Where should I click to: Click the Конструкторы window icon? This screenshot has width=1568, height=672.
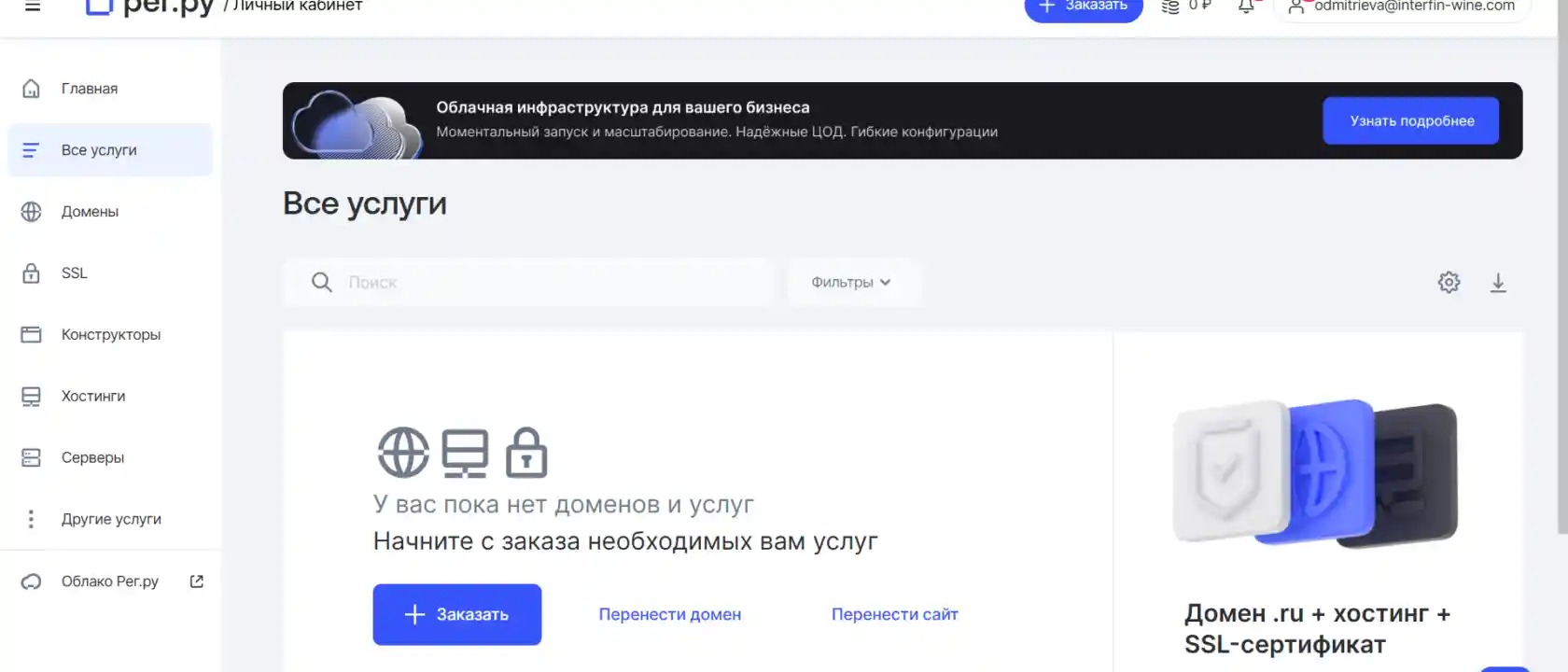tap(31, 334)
